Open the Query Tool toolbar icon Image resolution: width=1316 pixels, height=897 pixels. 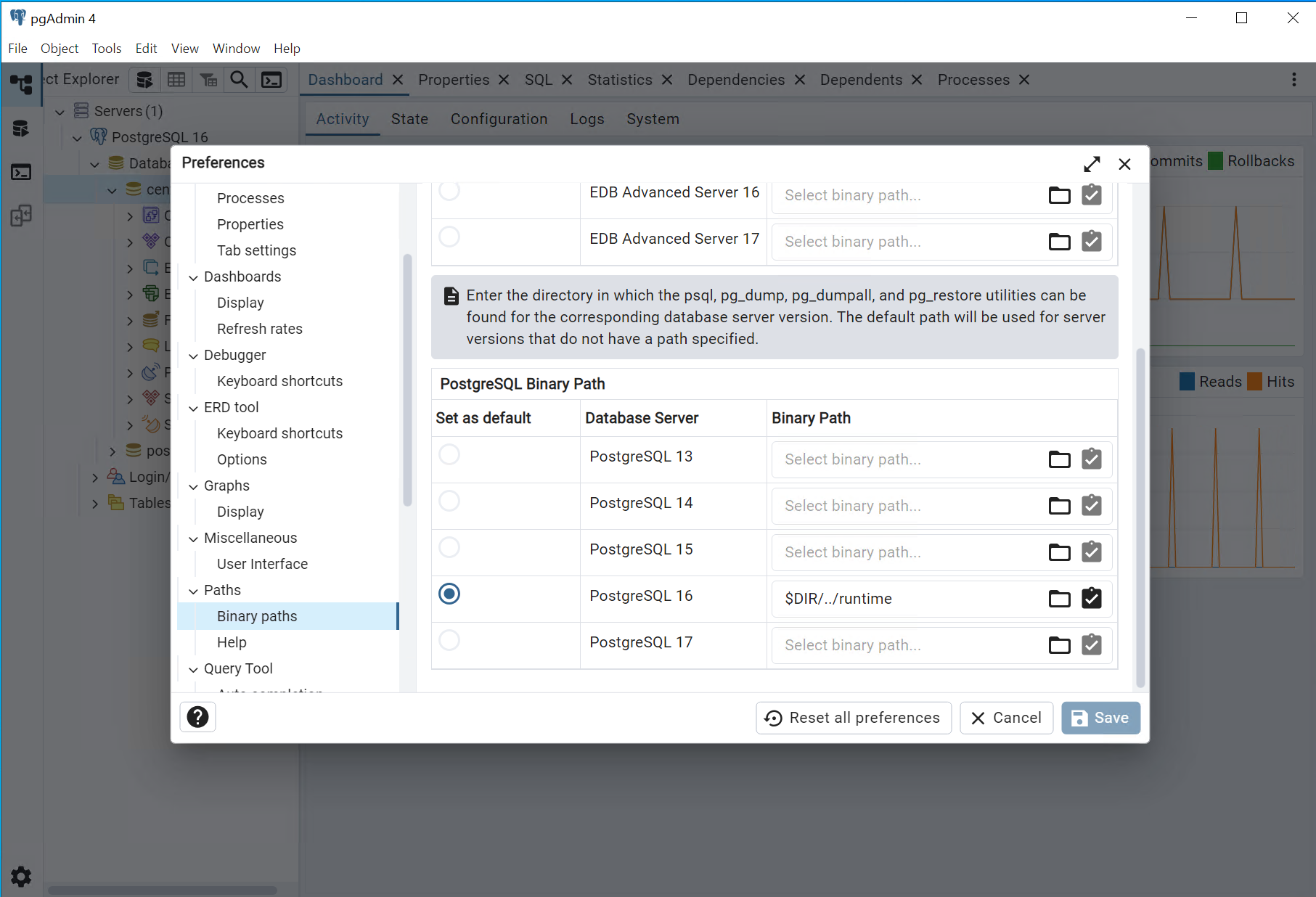click(x=144, y=80)
